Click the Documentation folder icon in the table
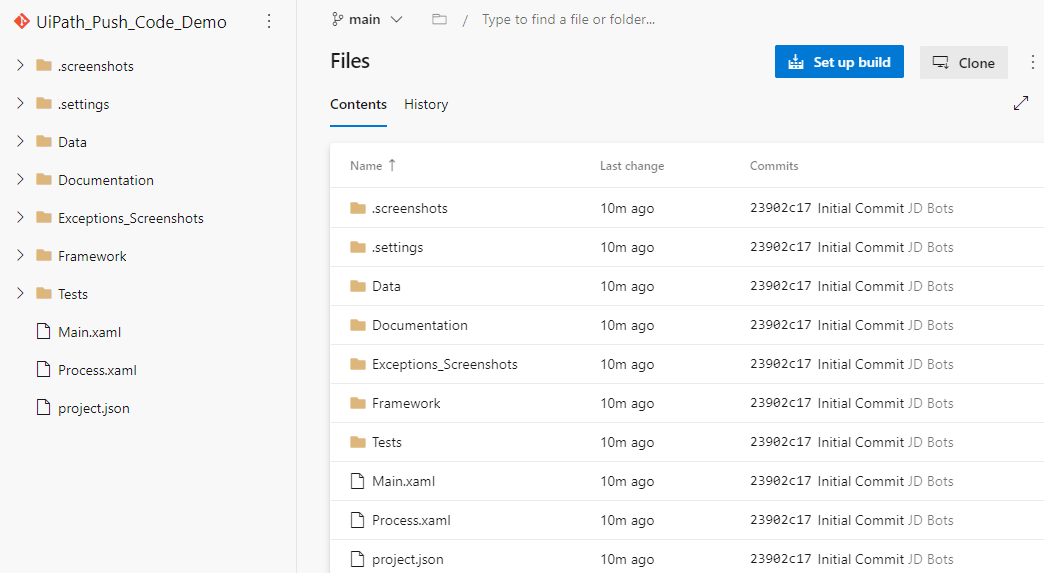Screen dimensions: 1044x573 click(358, 325)
